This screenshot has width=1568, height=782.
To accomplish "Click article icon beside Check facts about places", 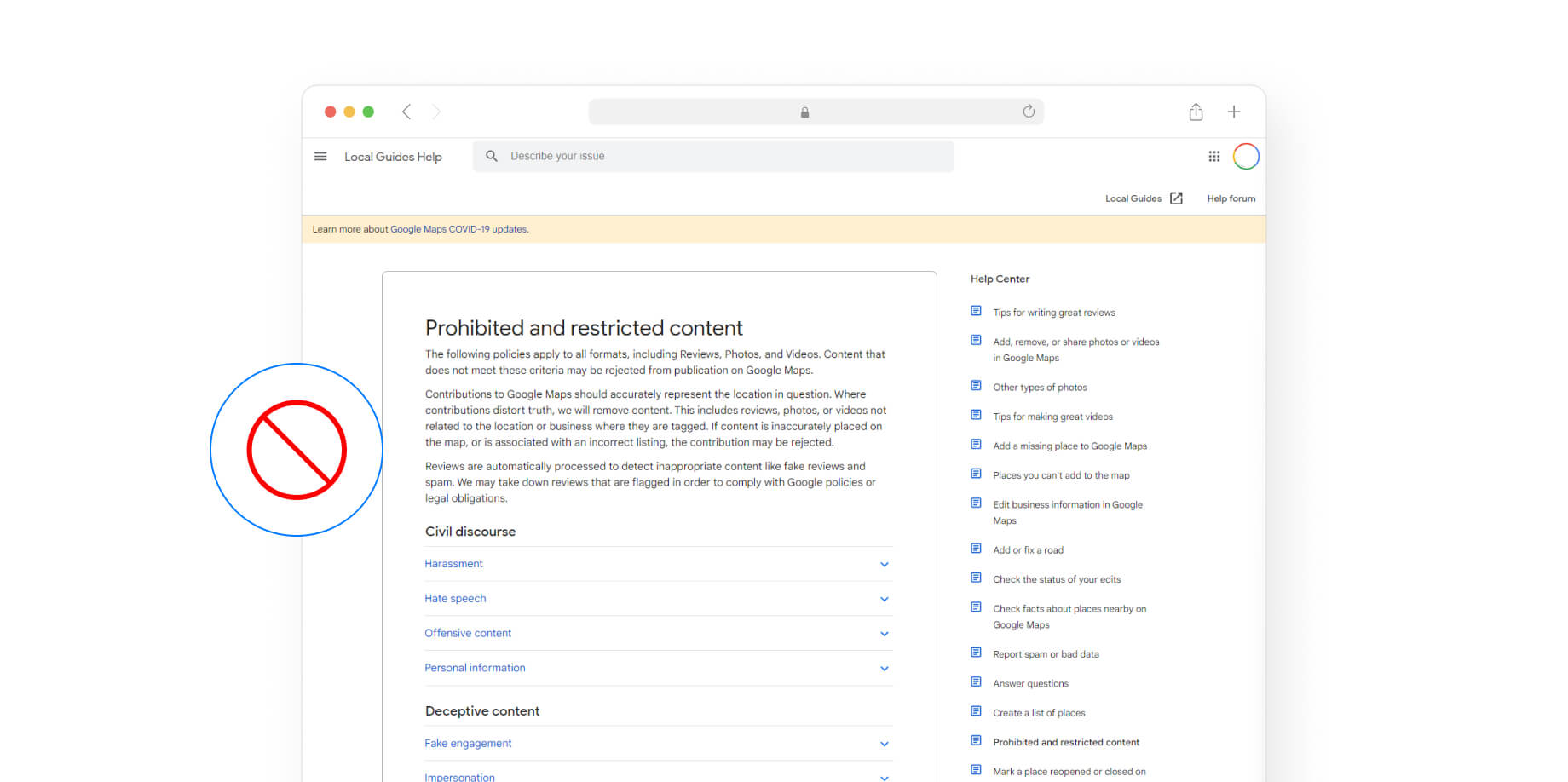I will pyautogui.click(x=976, y=607).
